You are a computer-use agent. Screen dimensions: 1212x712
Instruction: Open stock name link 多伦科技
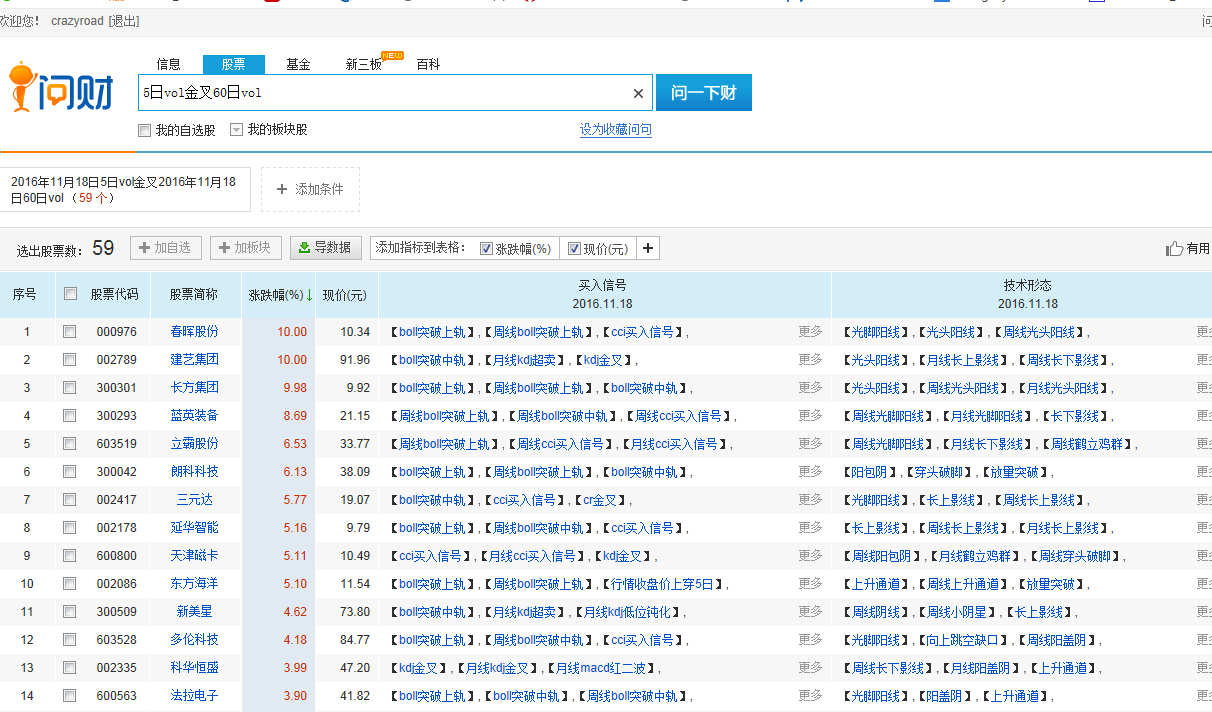(x=194, y=640)
